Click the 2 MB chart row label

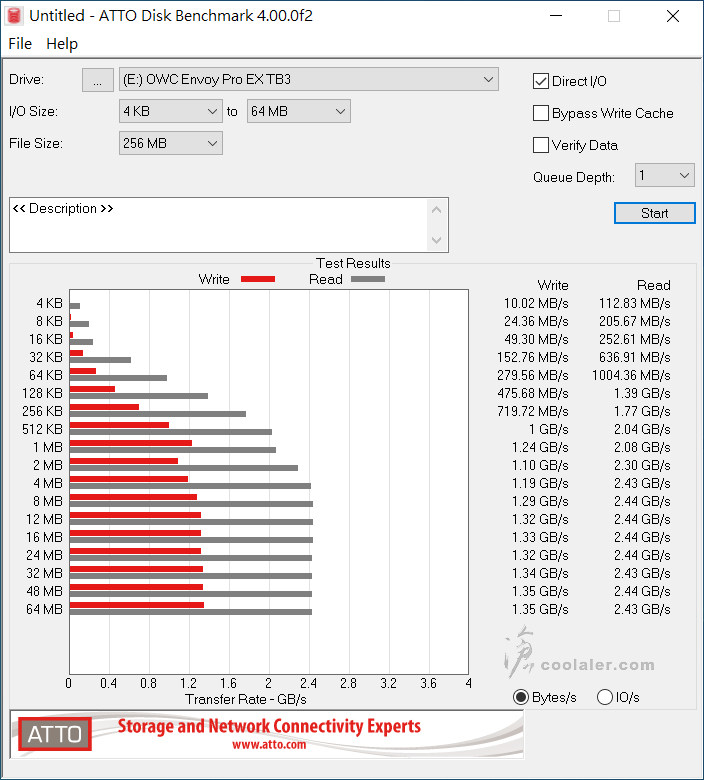tap(48, 465)
